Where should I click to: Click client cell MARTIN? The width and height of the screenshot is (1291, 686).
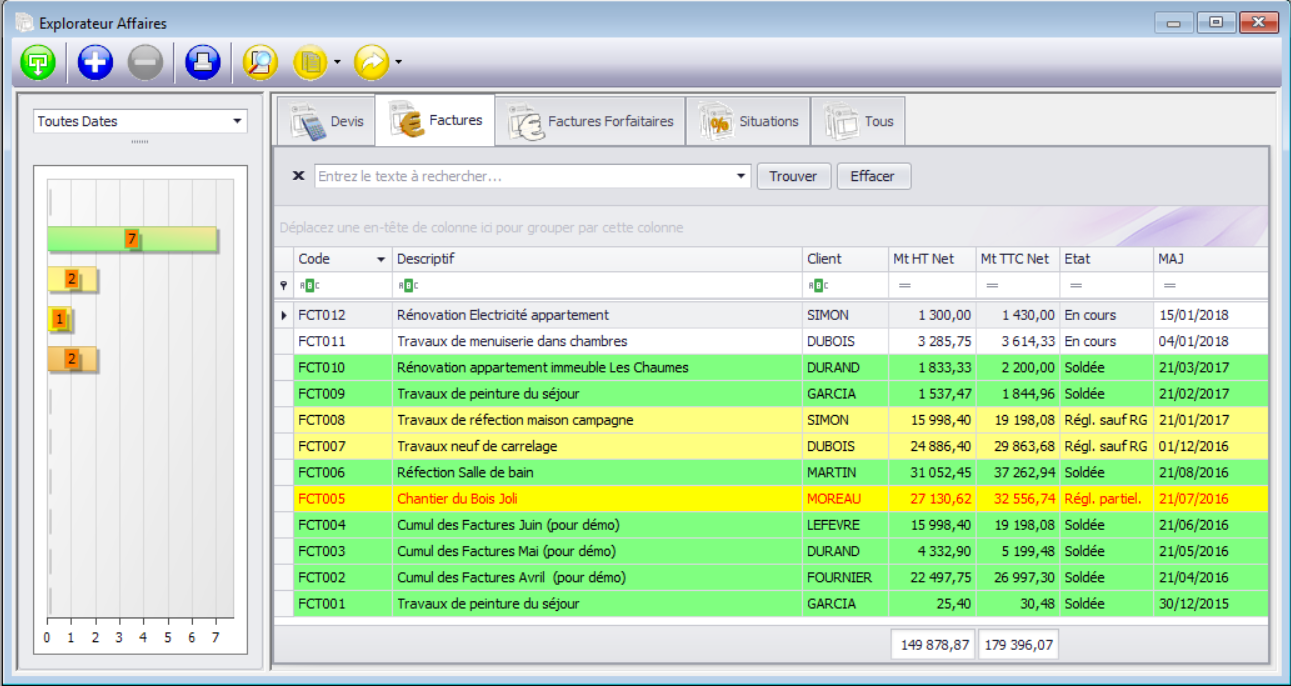(x=845, y=472)
